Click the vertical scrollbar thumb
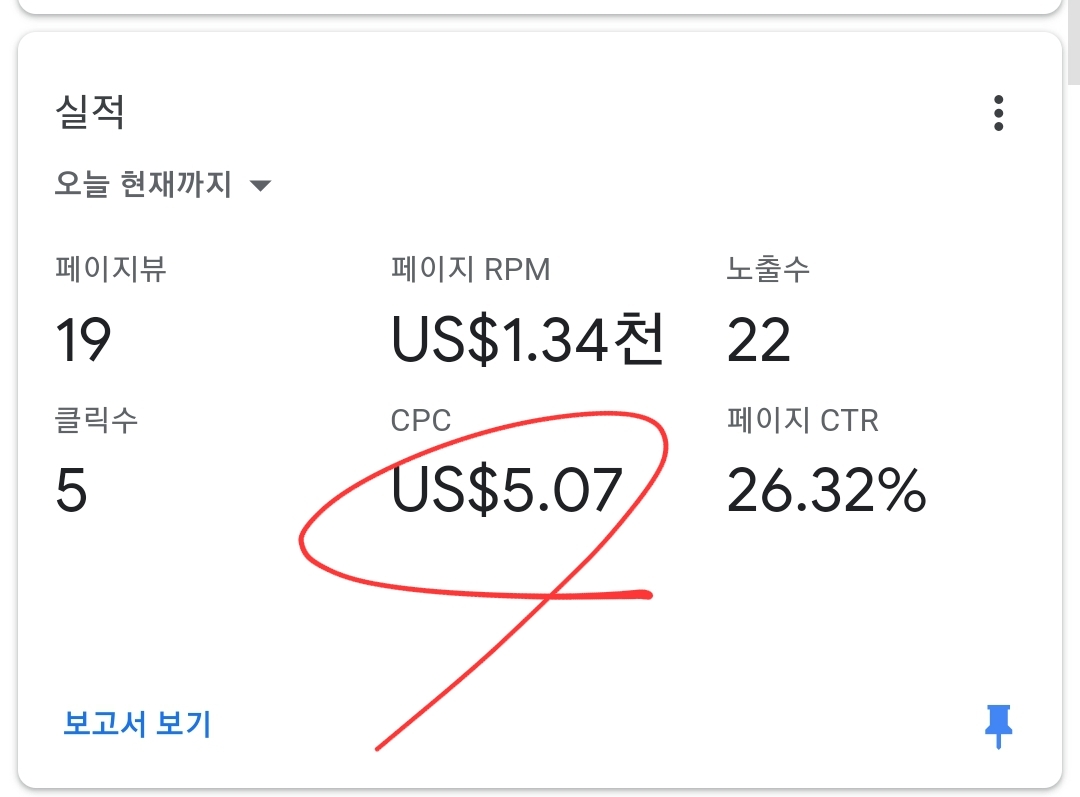1080x797 pixels. pos(1074,41)
